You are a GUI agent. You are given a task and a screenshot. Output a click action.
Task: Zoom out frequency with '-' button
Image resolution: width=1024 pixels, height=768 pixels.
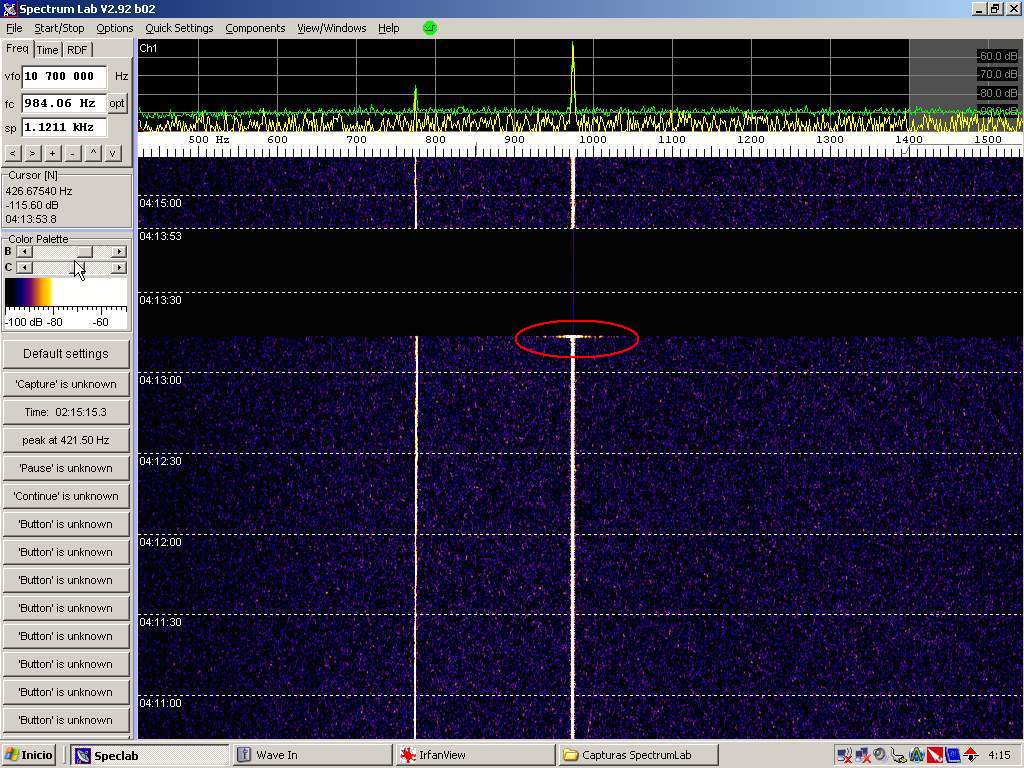(73, 153)
